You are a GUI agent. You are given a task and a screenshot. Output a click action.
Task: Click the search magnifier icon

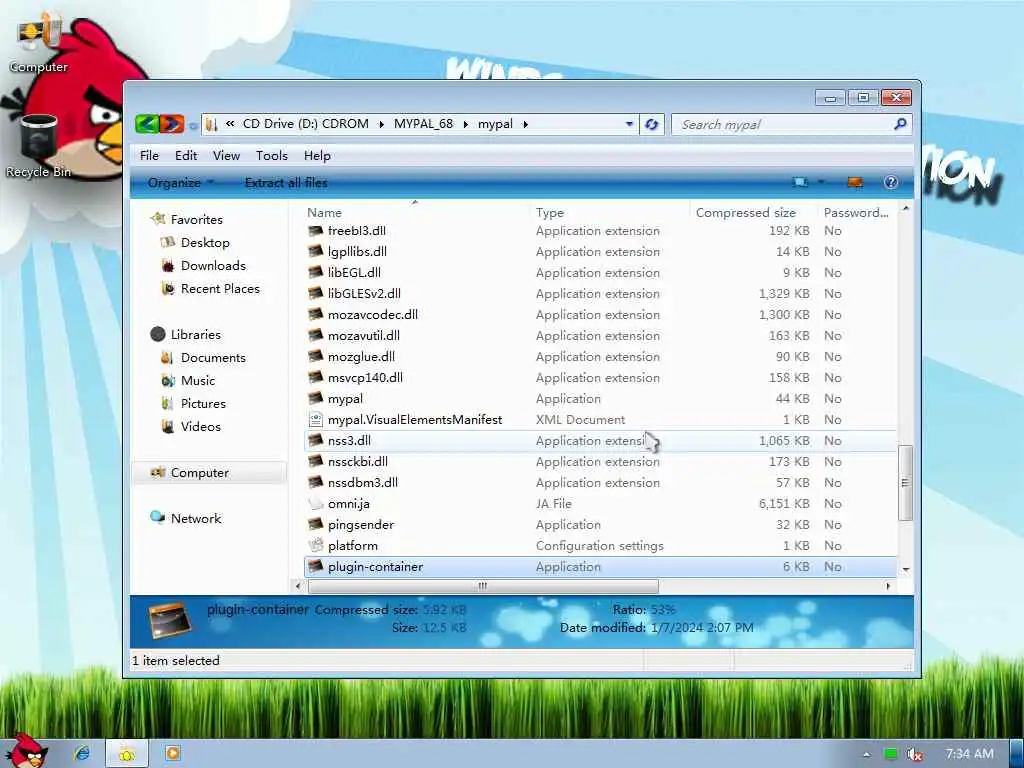pyautogui.click(x=900, y=123)
